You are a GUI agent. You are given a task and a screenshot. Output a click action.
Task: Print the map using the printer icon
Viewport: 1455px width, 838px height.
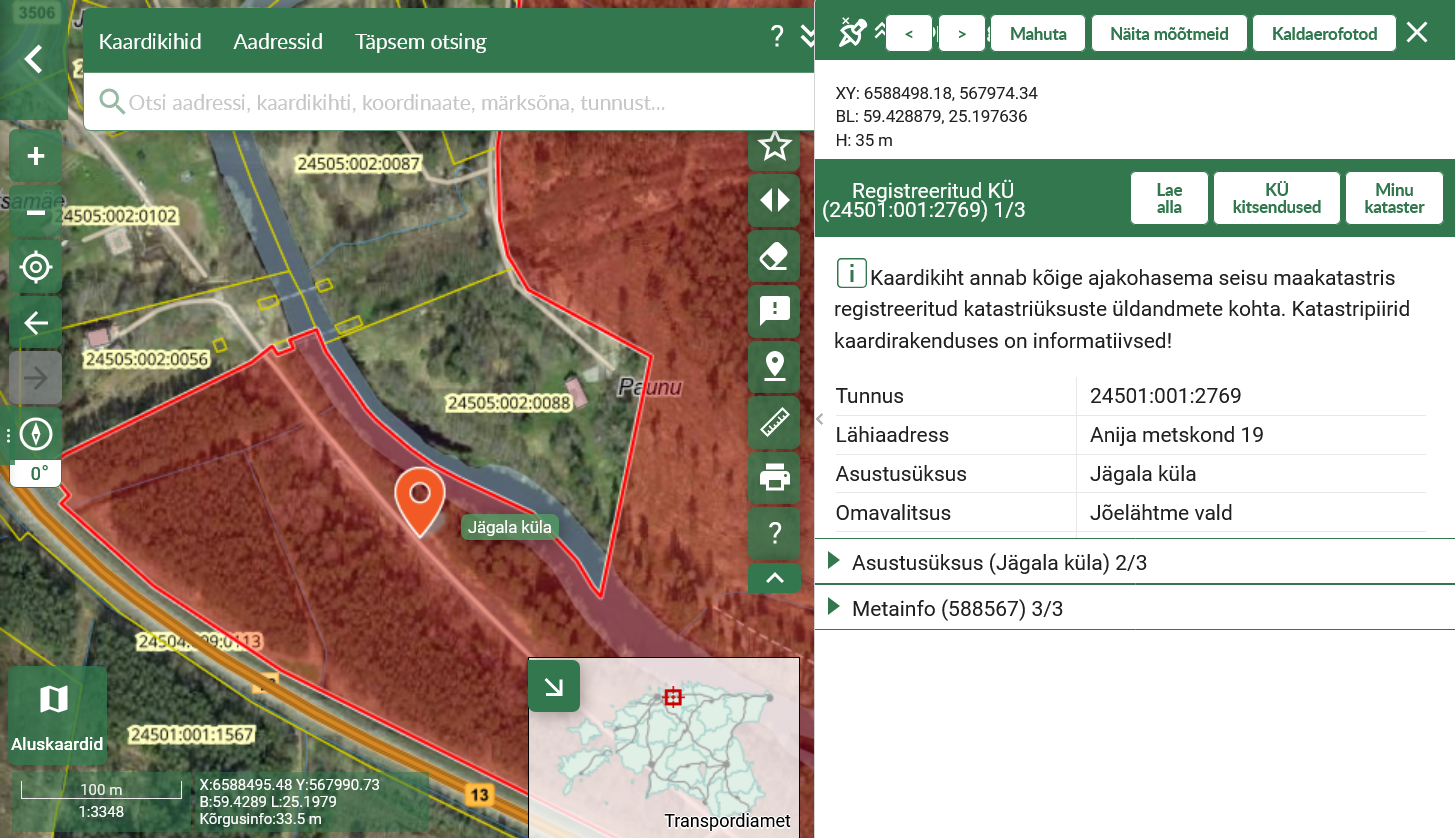[774, 478]
